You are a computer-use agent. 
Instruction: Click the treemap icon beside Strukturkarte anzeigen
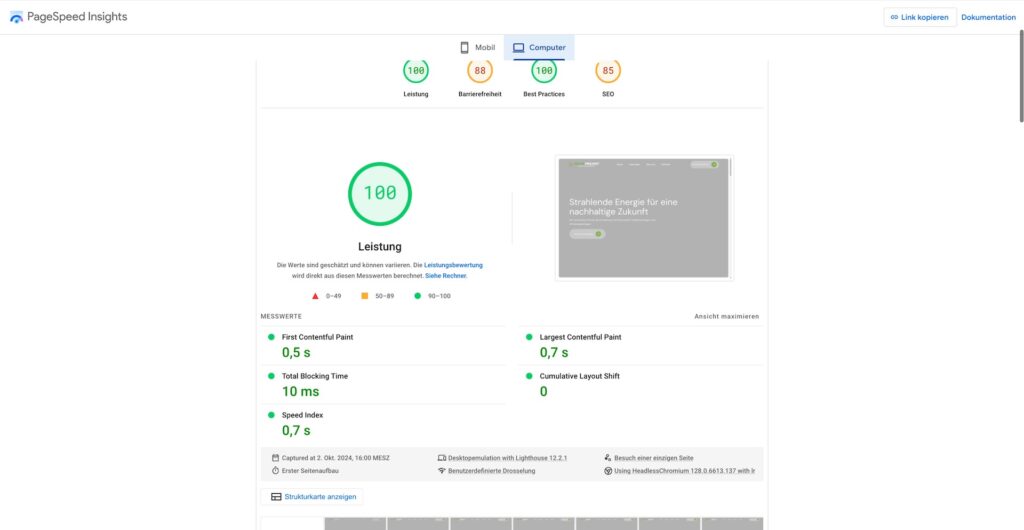(x=276, y=497)
